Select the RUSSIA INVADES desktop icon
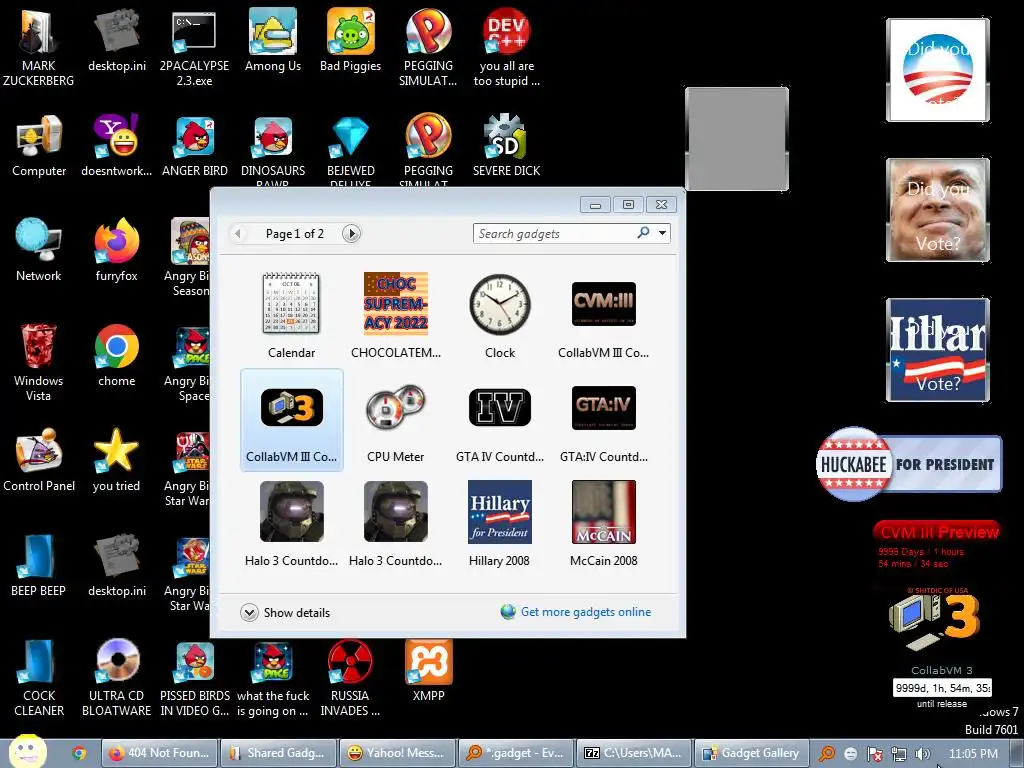This screenshot has height=768, width=1024. 350,678
